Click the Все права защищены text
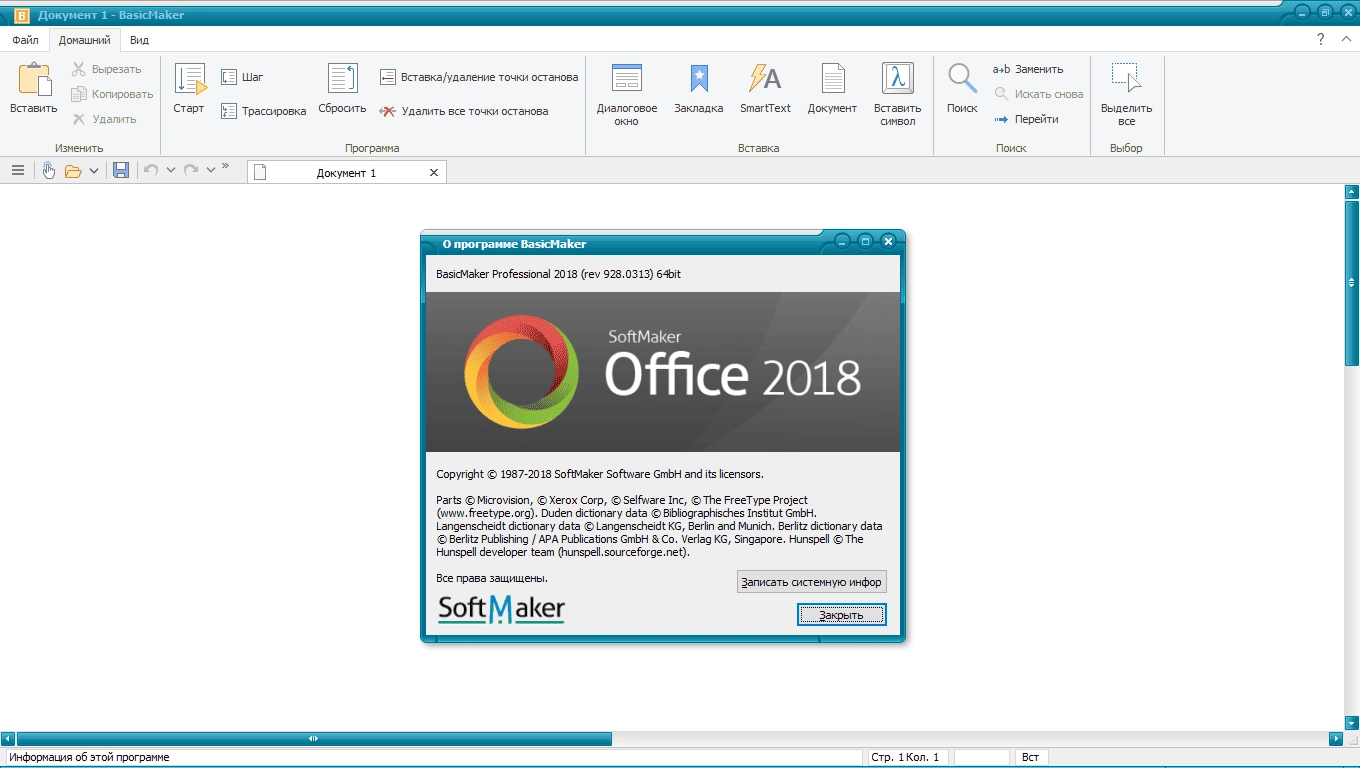Image resolution: width=1360 pixels, height=768 pixels. [x=492, y=578]
